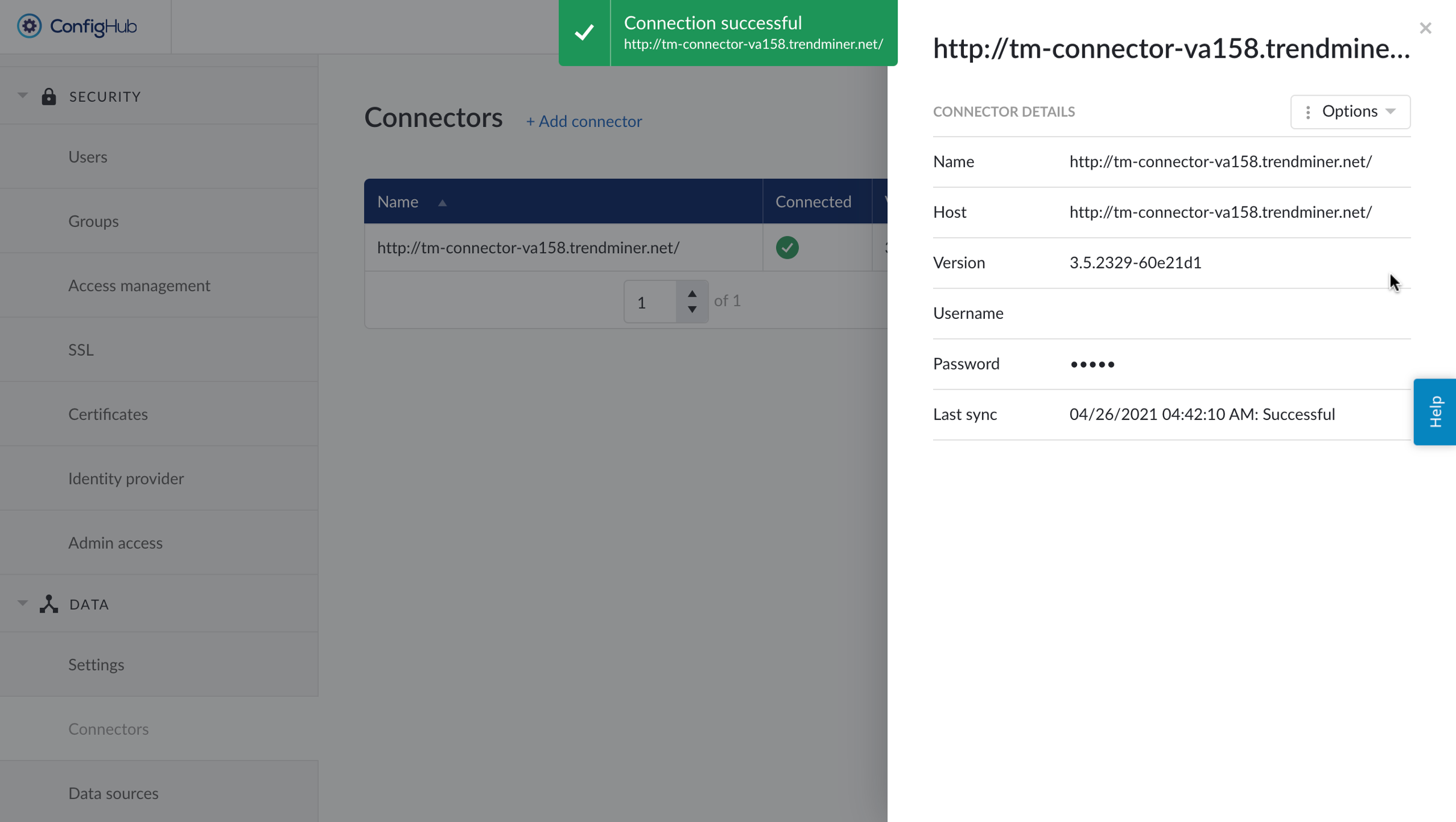1456x822 pixels.
Task: Collapse the DATA section
Action: [22, 603]
